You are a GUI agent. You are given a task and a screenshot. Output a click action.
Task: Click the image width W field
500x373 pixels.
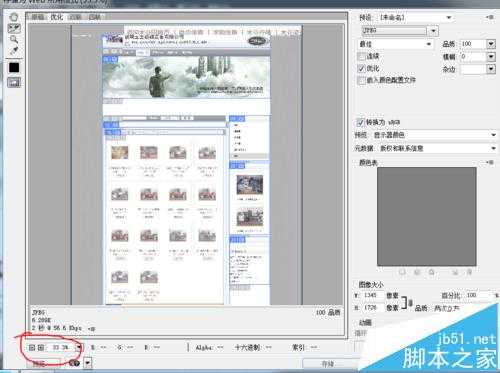click(x=374, y=295)
